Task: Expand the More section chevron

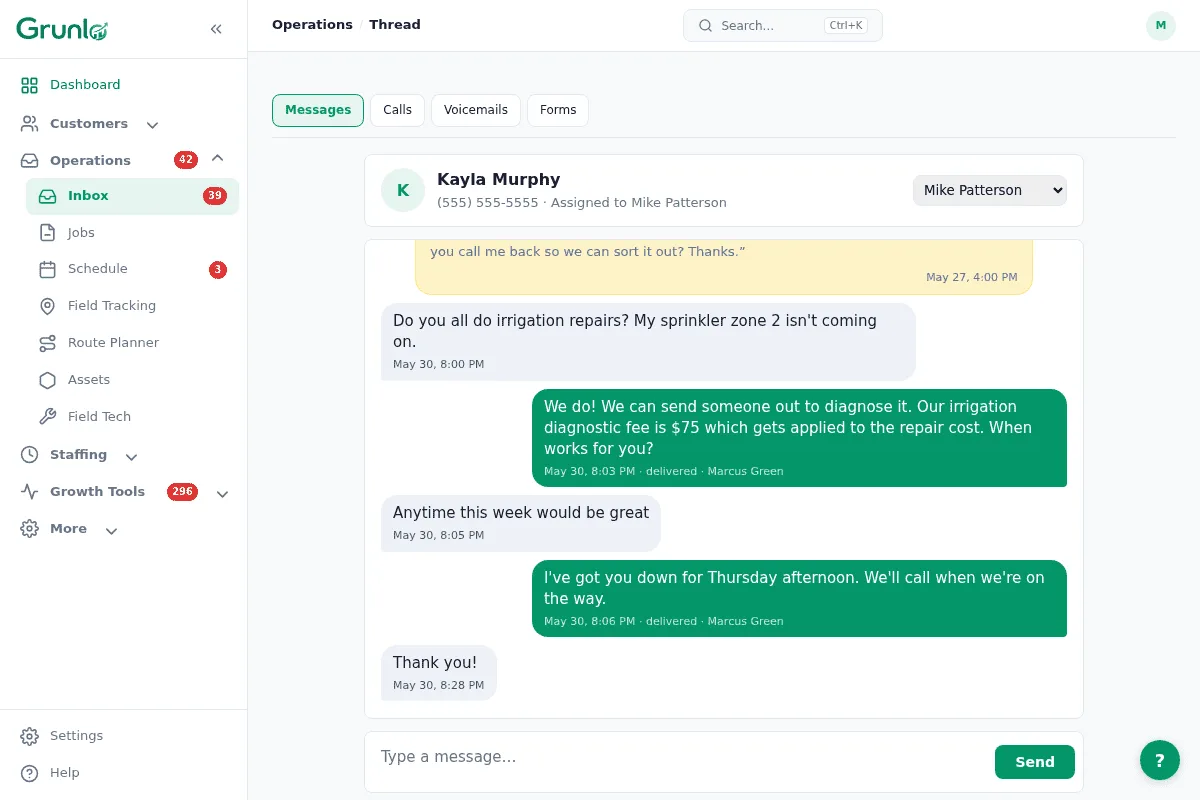Action: [x=111, y=530]
